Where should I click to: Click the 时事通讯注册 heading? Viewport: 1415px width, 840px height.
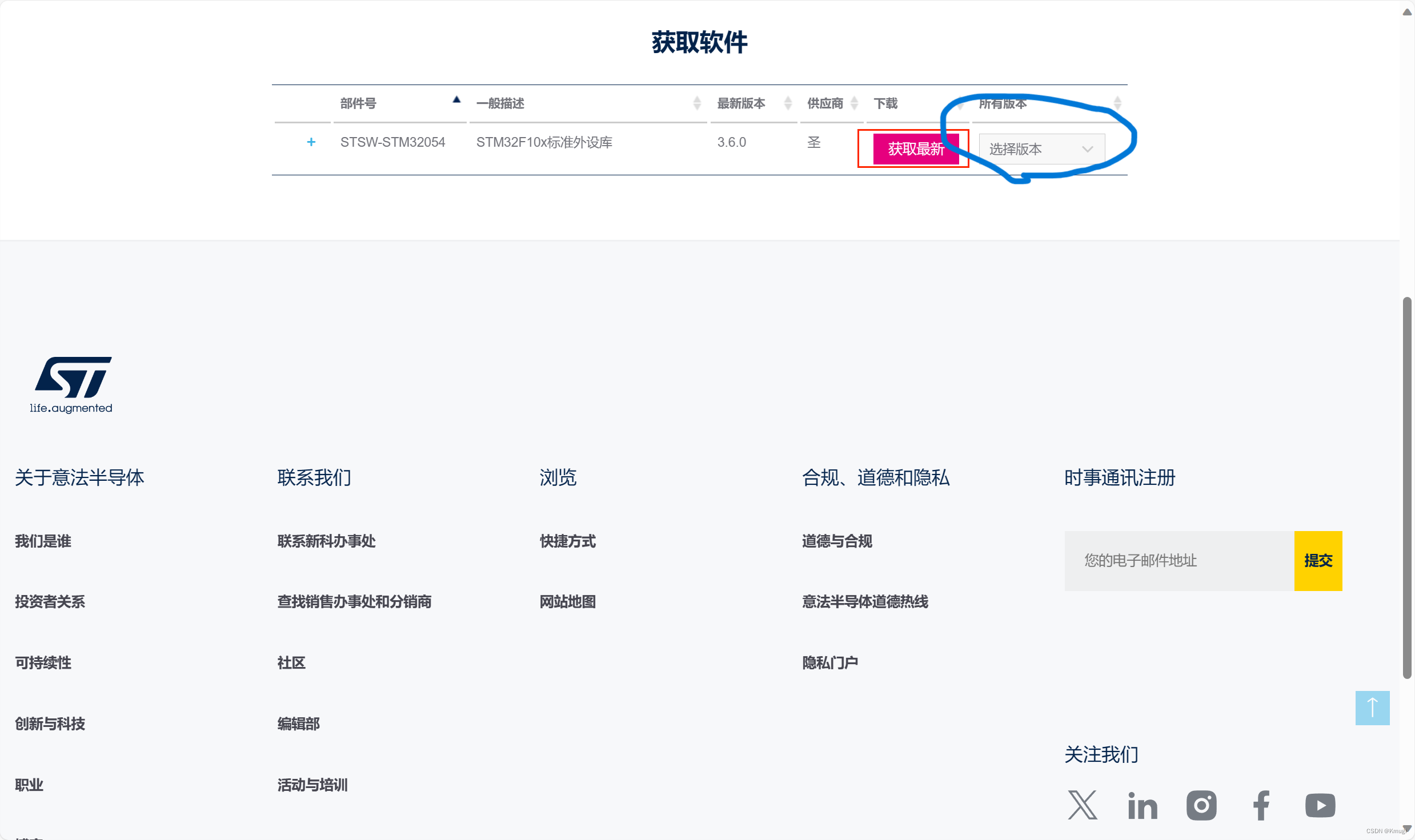pos(1120,477)
